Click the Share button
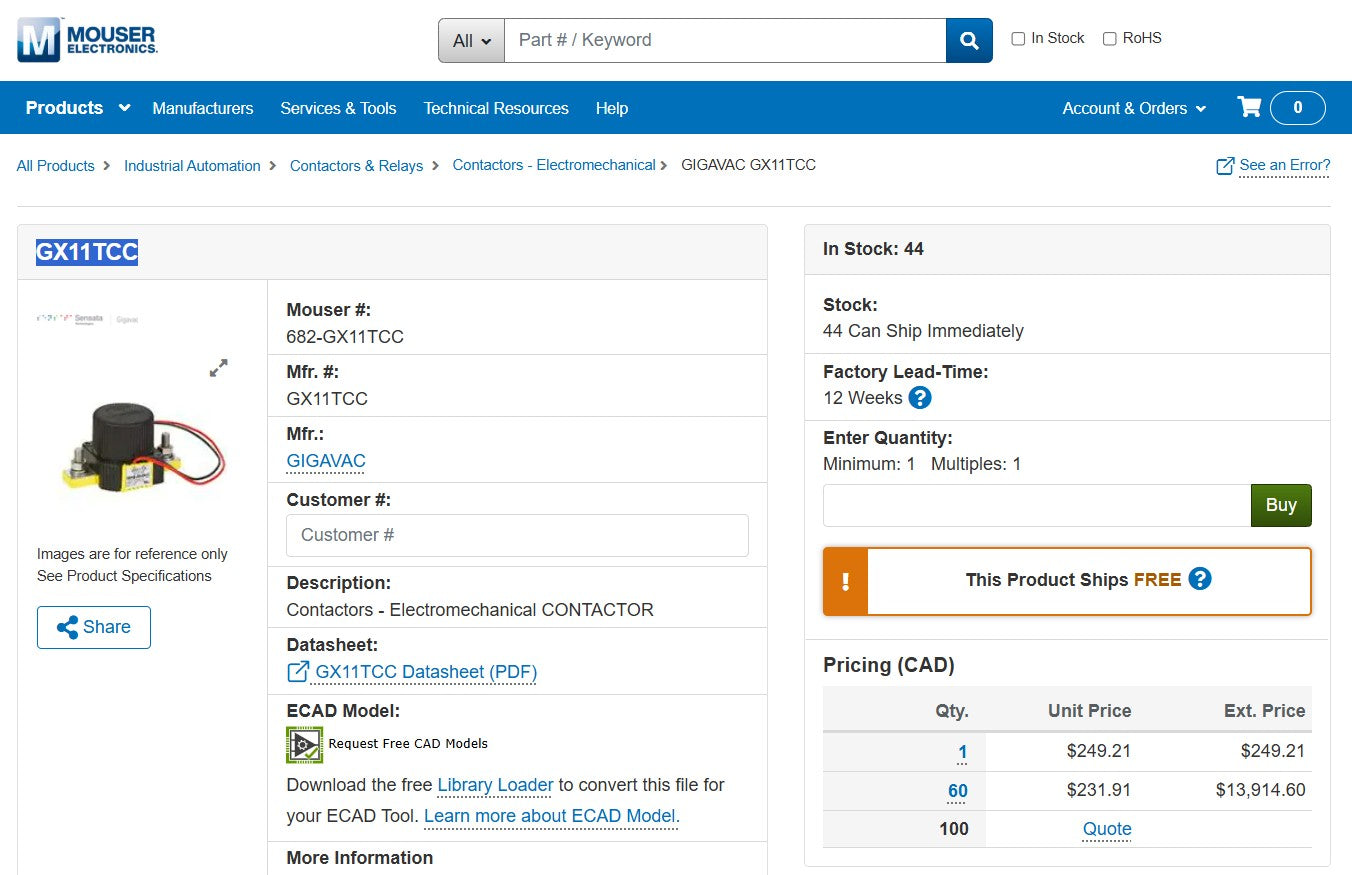This screenshot has height=875, width=1352. (94, 627)
